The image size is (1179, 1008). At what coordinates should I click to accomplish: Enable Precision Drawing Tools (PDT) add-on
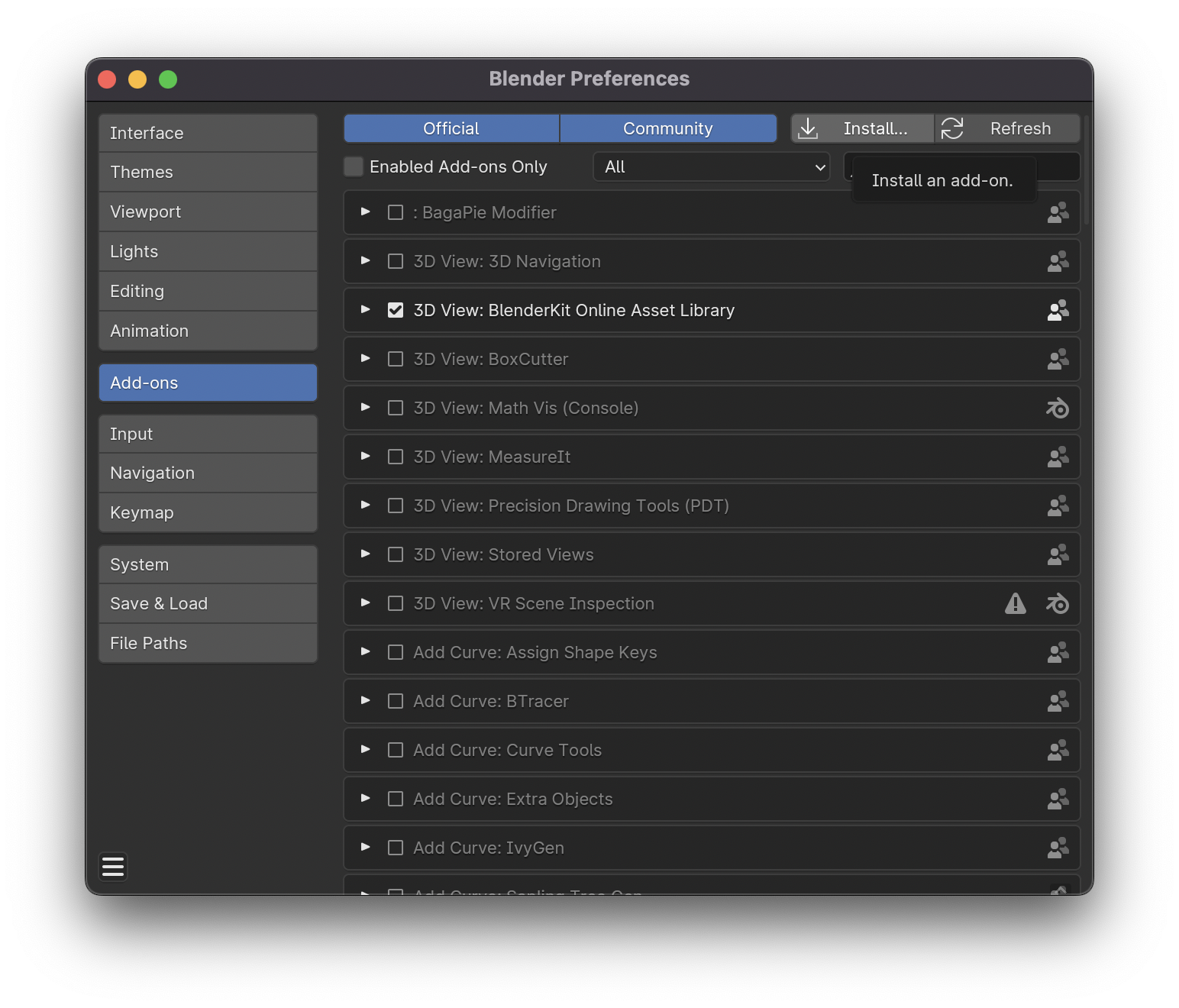pyautogui.click(x=396, y=506)
